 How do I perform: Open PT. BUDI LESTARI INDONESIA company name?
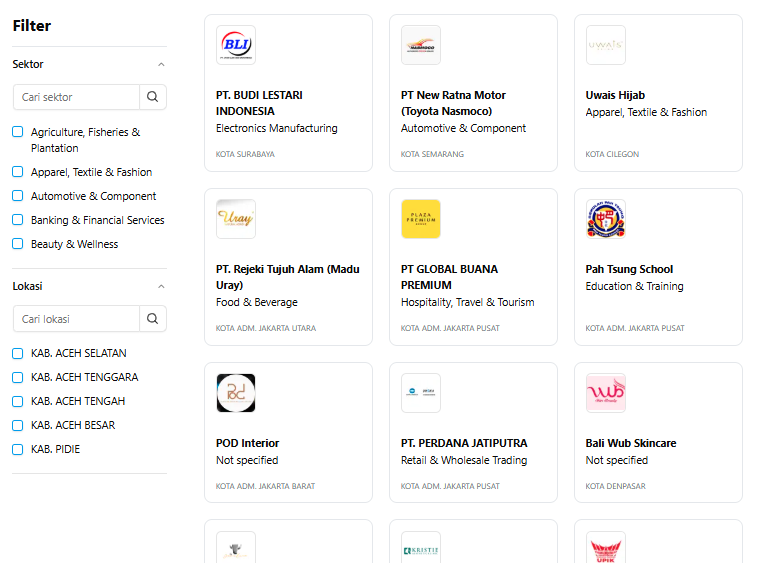coord(259,103)
